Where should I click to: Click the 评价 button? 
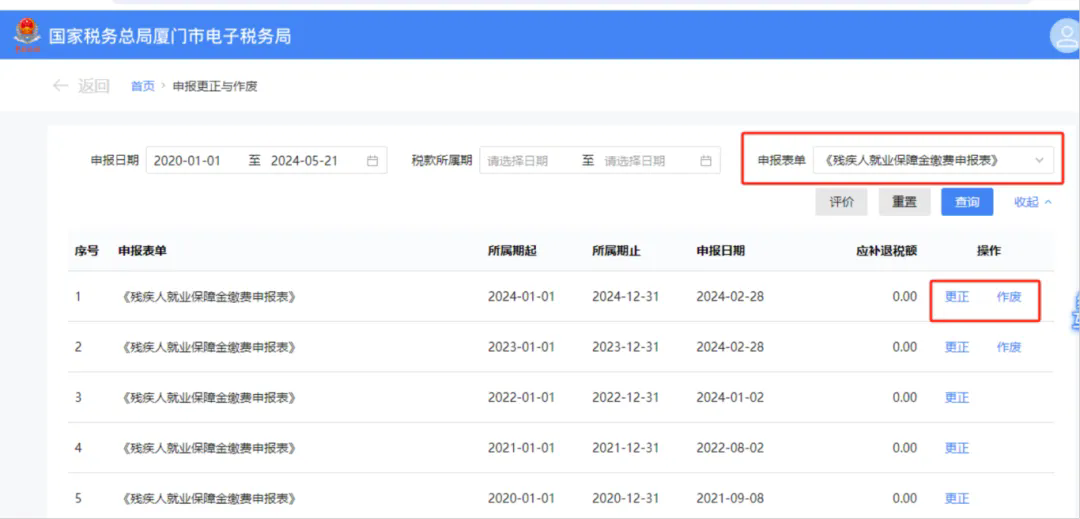click(841, 202)
